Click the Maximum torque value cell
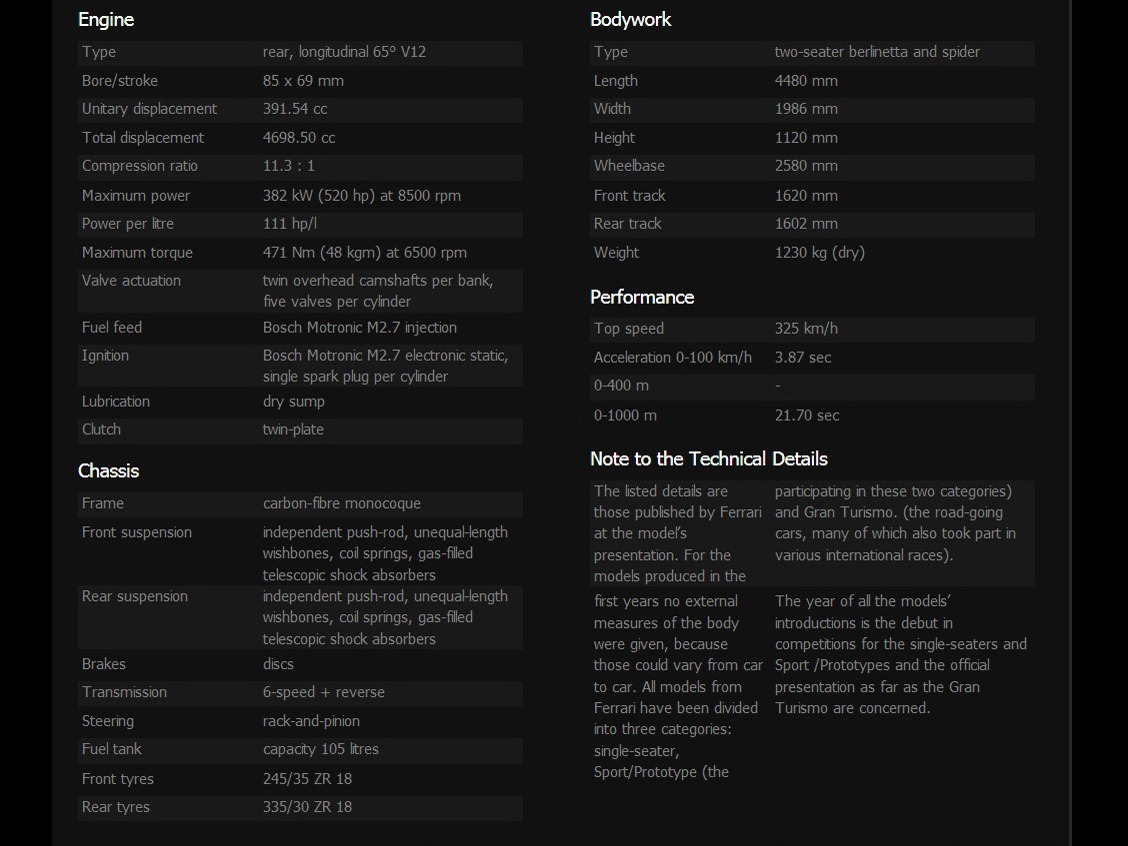Viewport: 1128px width, 846px height. [364, 253]
